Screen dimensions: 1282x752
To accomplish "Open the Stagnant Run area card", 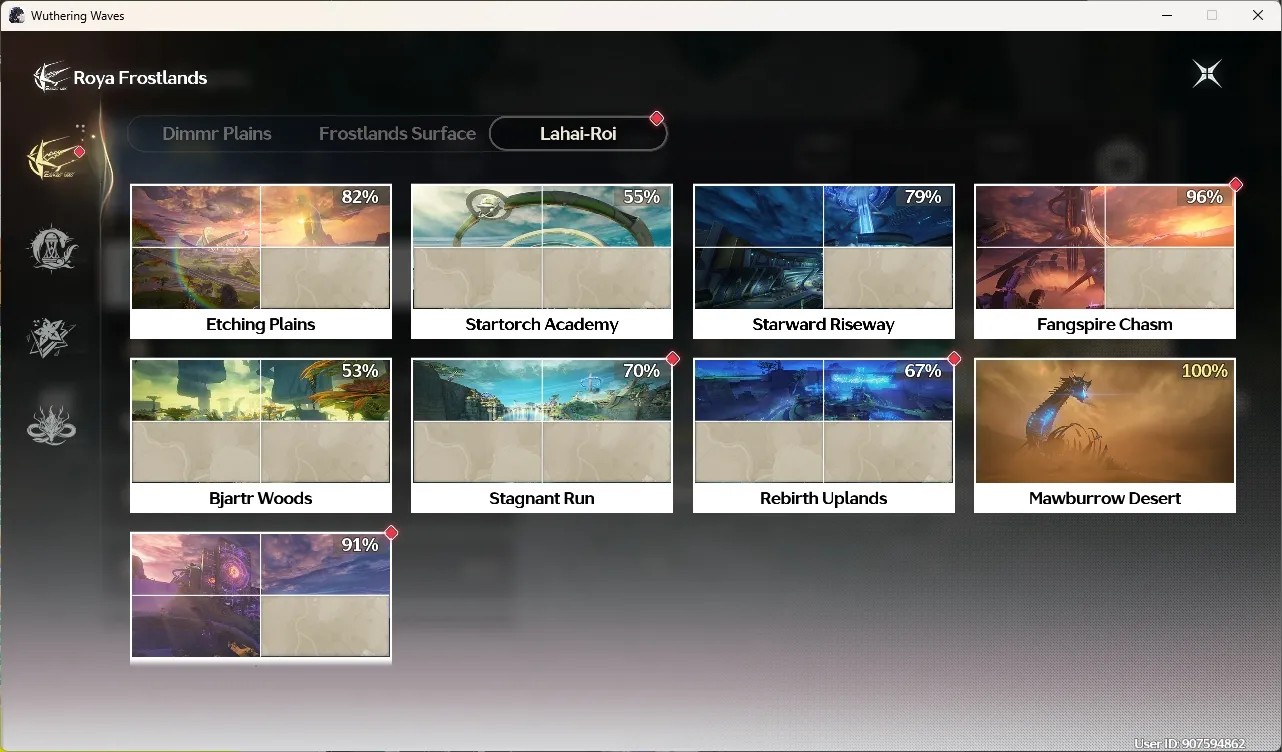I will [542, 436].
